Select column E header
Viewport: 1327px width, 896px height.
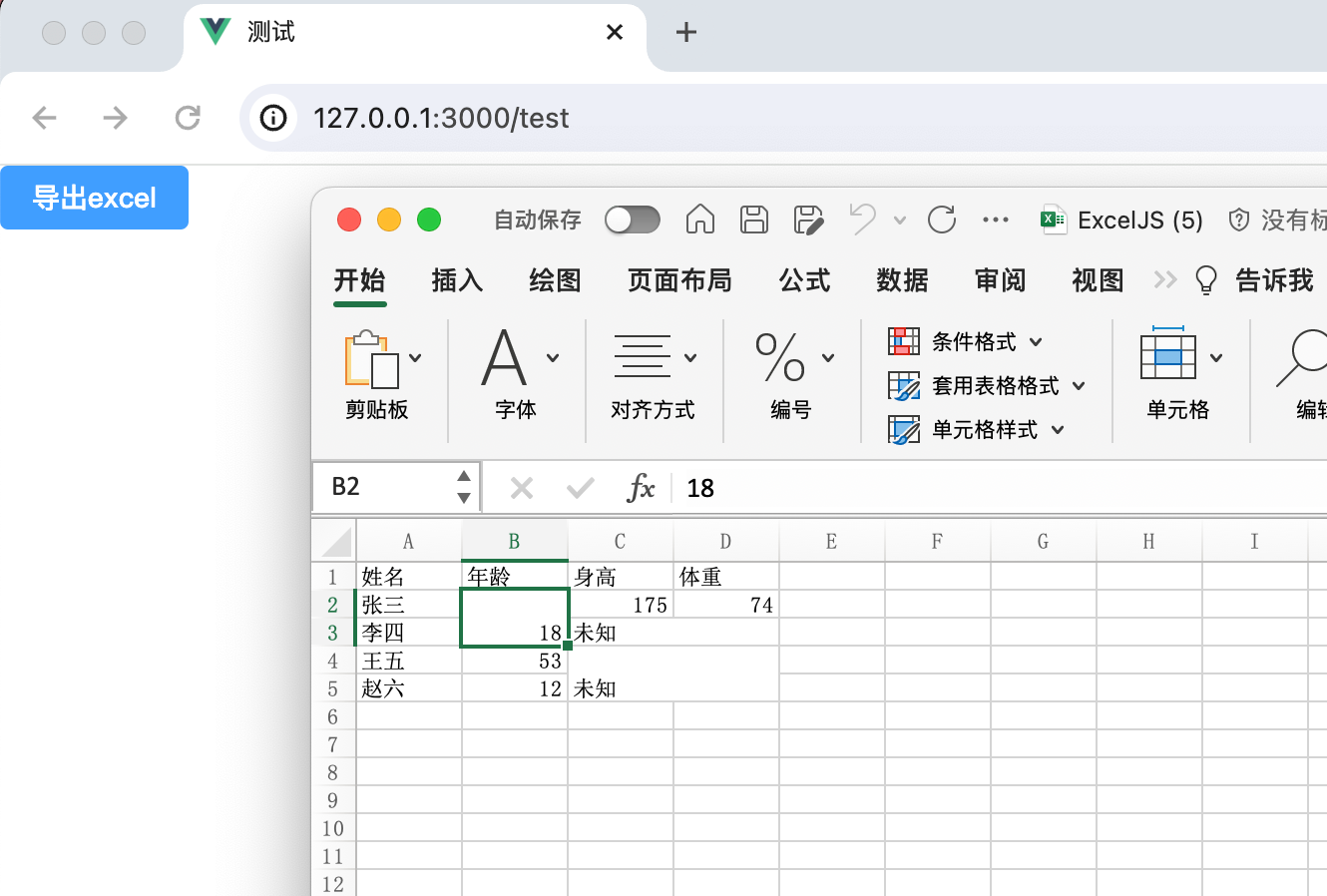tap(831, 542)
